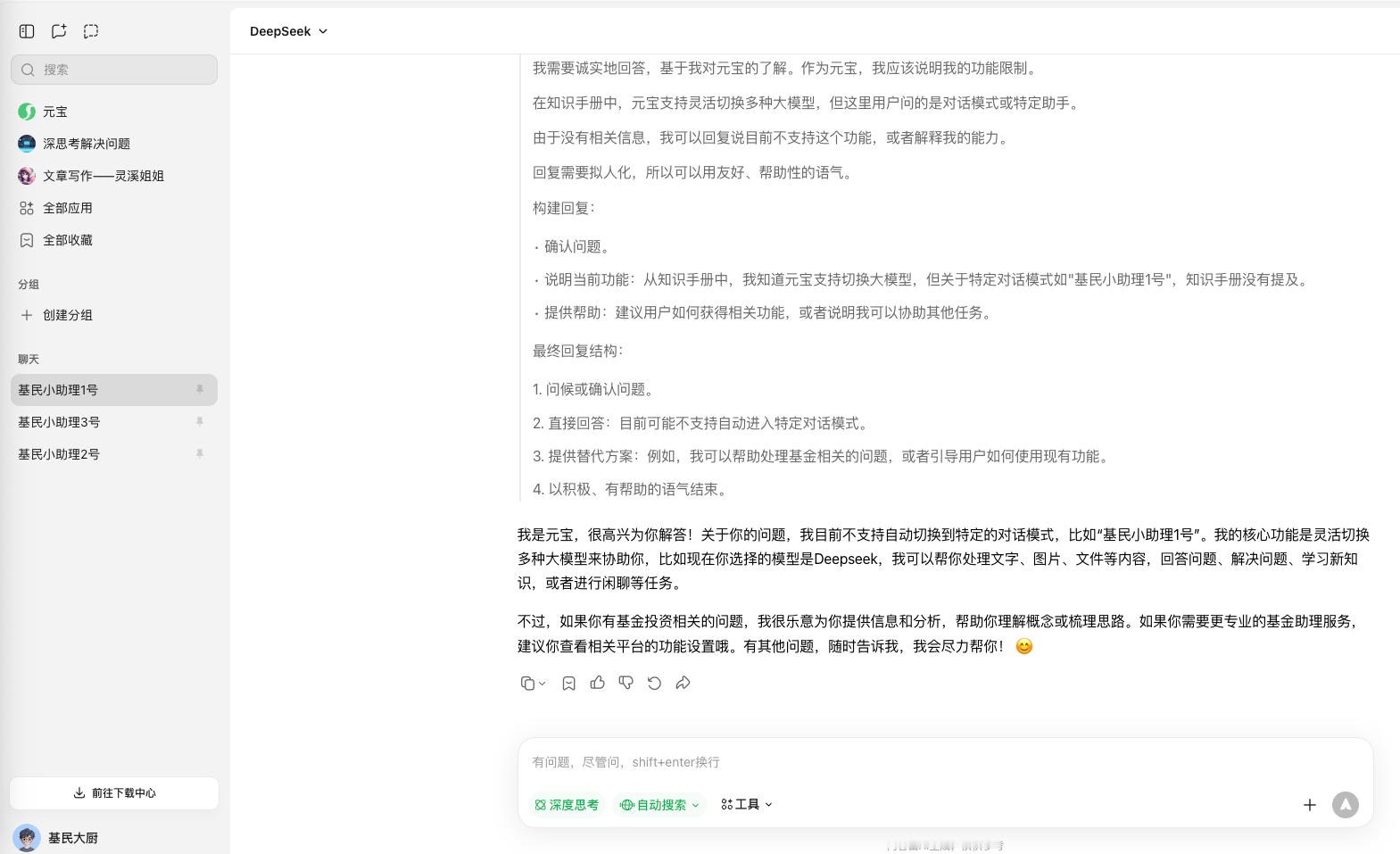Open 全部收藏 in the sidebar
The width and height of the screenshot is (1400, 854).
click(114, 240)
